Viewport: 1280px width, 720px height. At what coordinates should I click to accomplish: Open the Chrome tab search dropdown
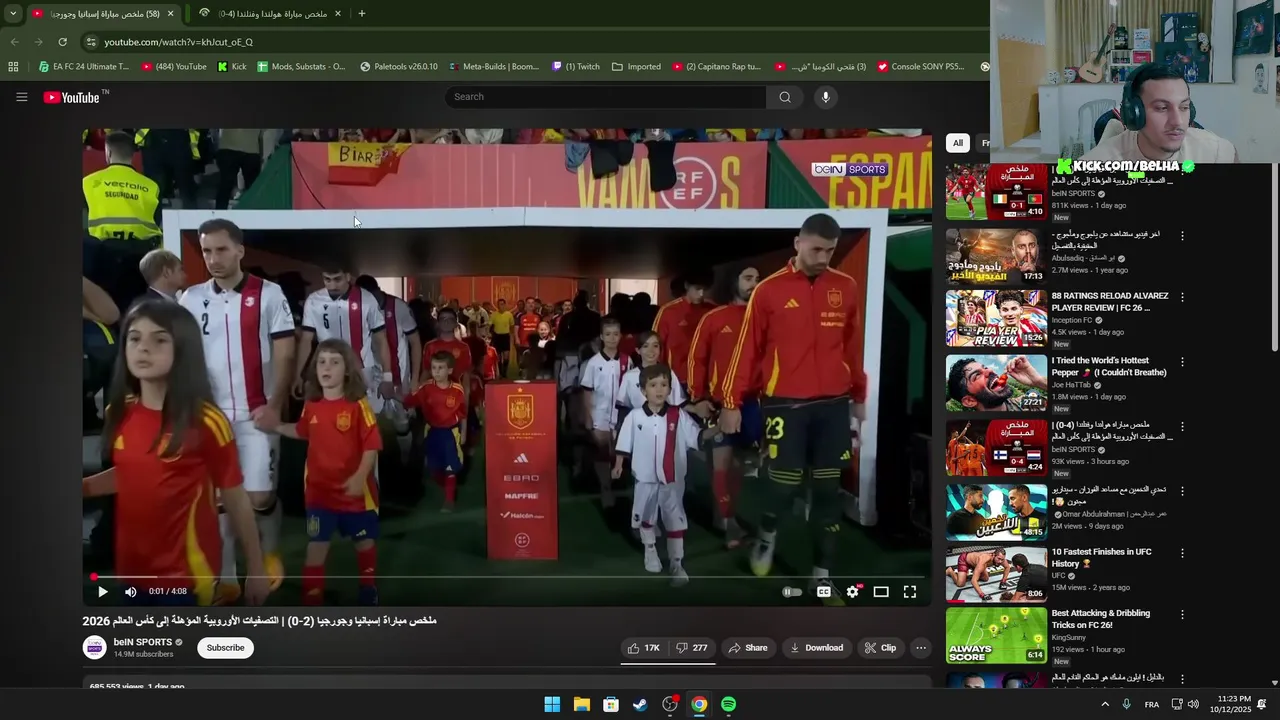[x=13, y=14]
